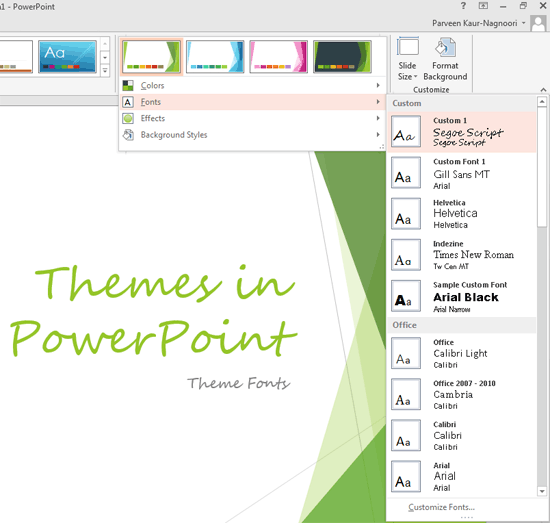
Task: Click the Fonts letter A icon
Action: [x=128, y=102]
